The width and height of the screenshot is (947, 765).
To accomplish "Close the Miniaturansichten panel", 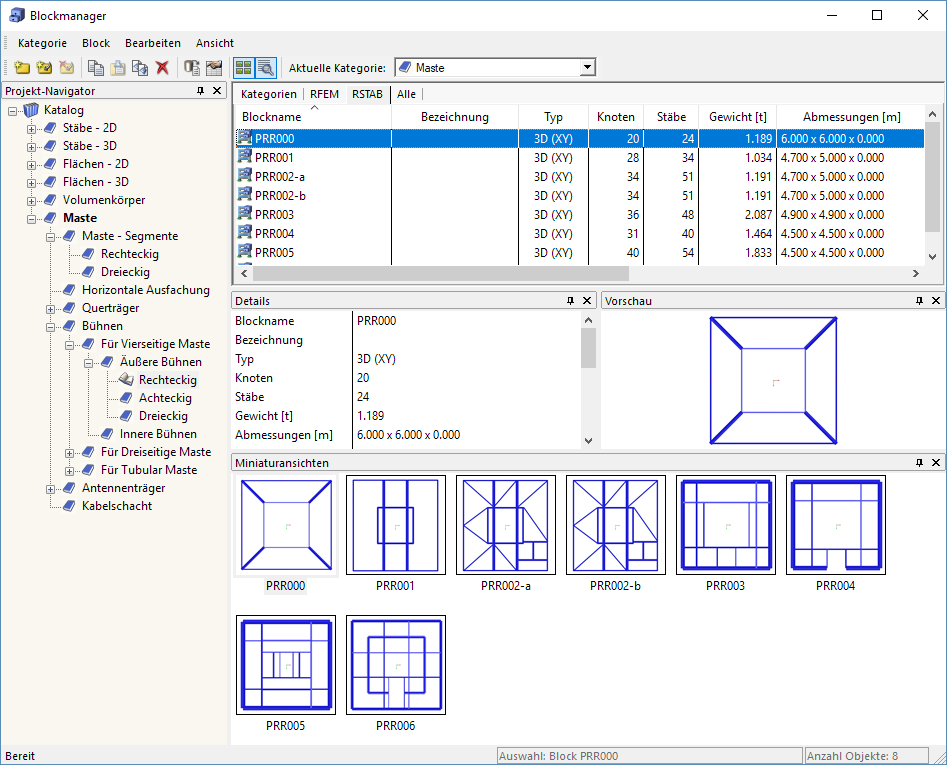I will 936,463.
